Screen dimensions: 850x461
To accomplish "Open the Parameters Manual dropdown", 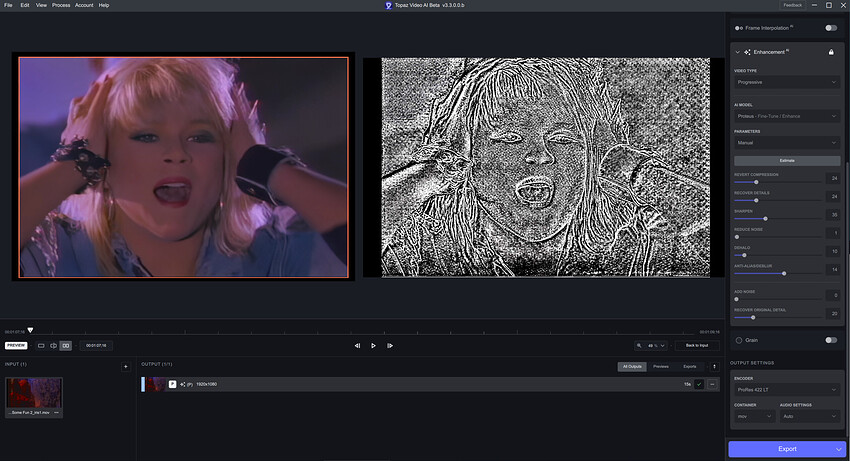I will (787, 143).
